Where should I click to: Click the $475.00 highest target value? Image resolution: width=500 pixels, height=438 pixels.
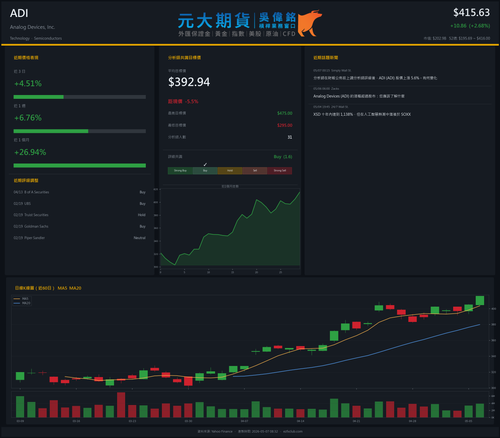(285, 113)
